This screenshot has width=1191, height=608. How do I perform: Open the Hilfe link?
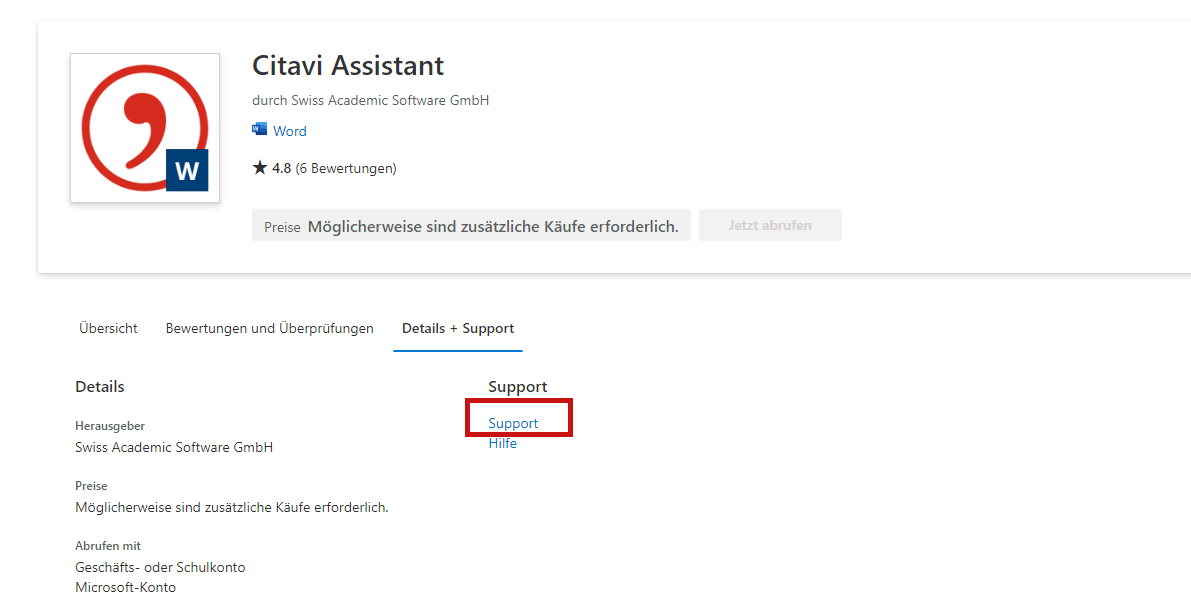point(503,443)
